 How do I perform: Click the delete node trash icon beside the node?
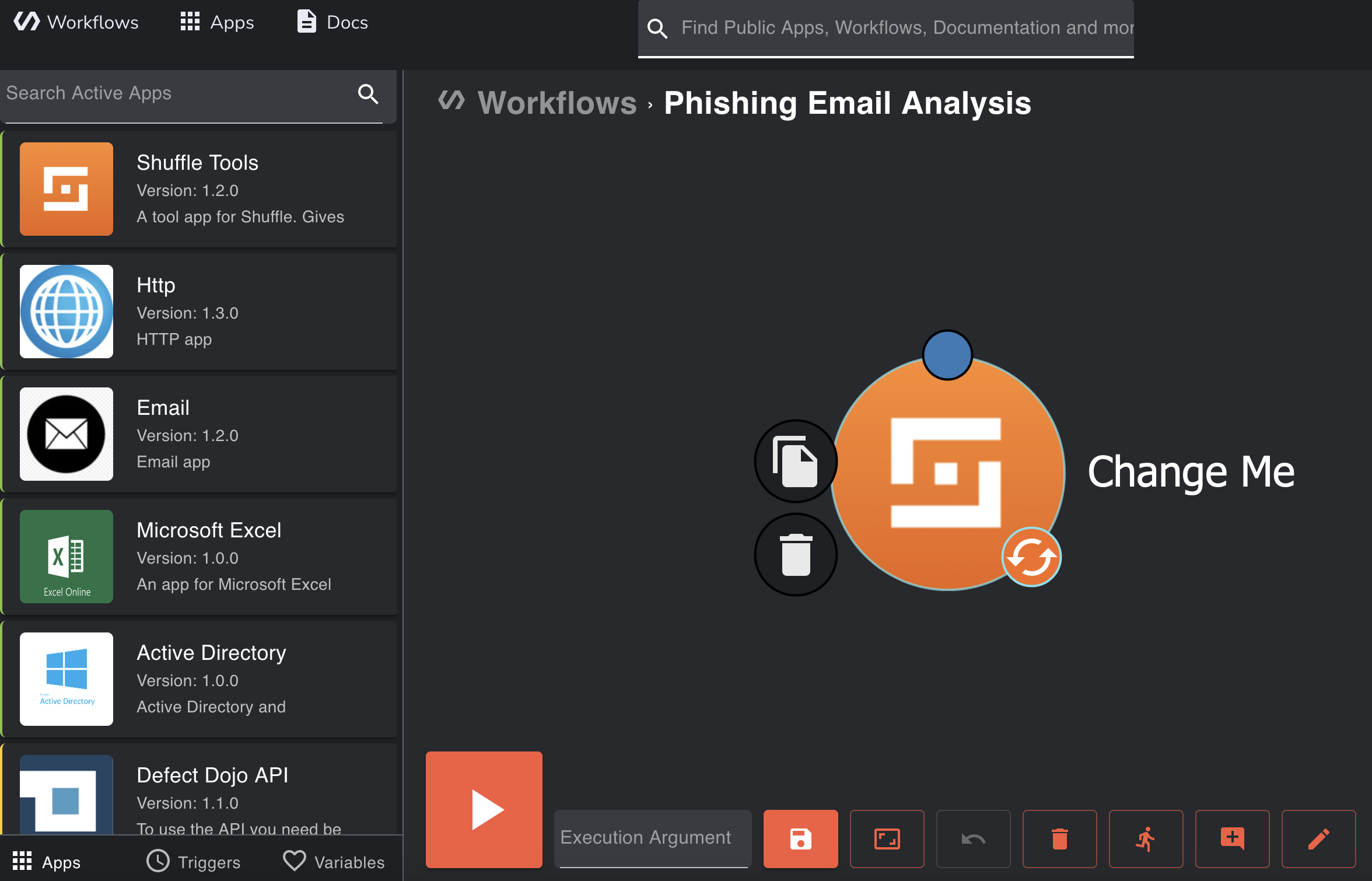[x=796, y=554]
